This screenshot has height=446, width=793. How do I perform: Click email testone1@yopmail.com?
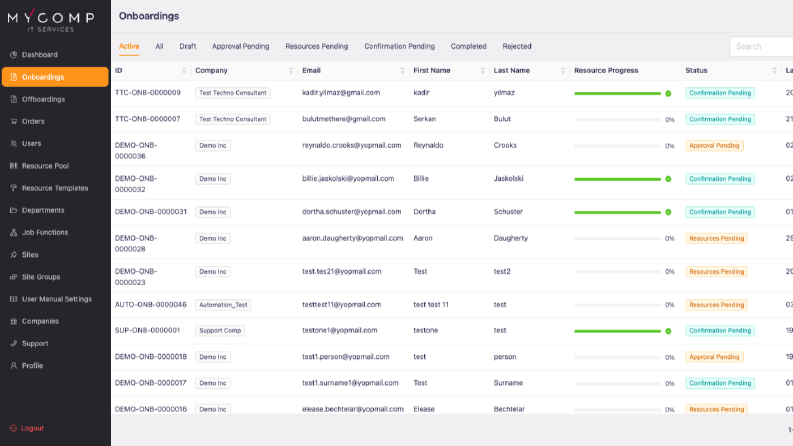pyautogui.click(x=340, y=330)
